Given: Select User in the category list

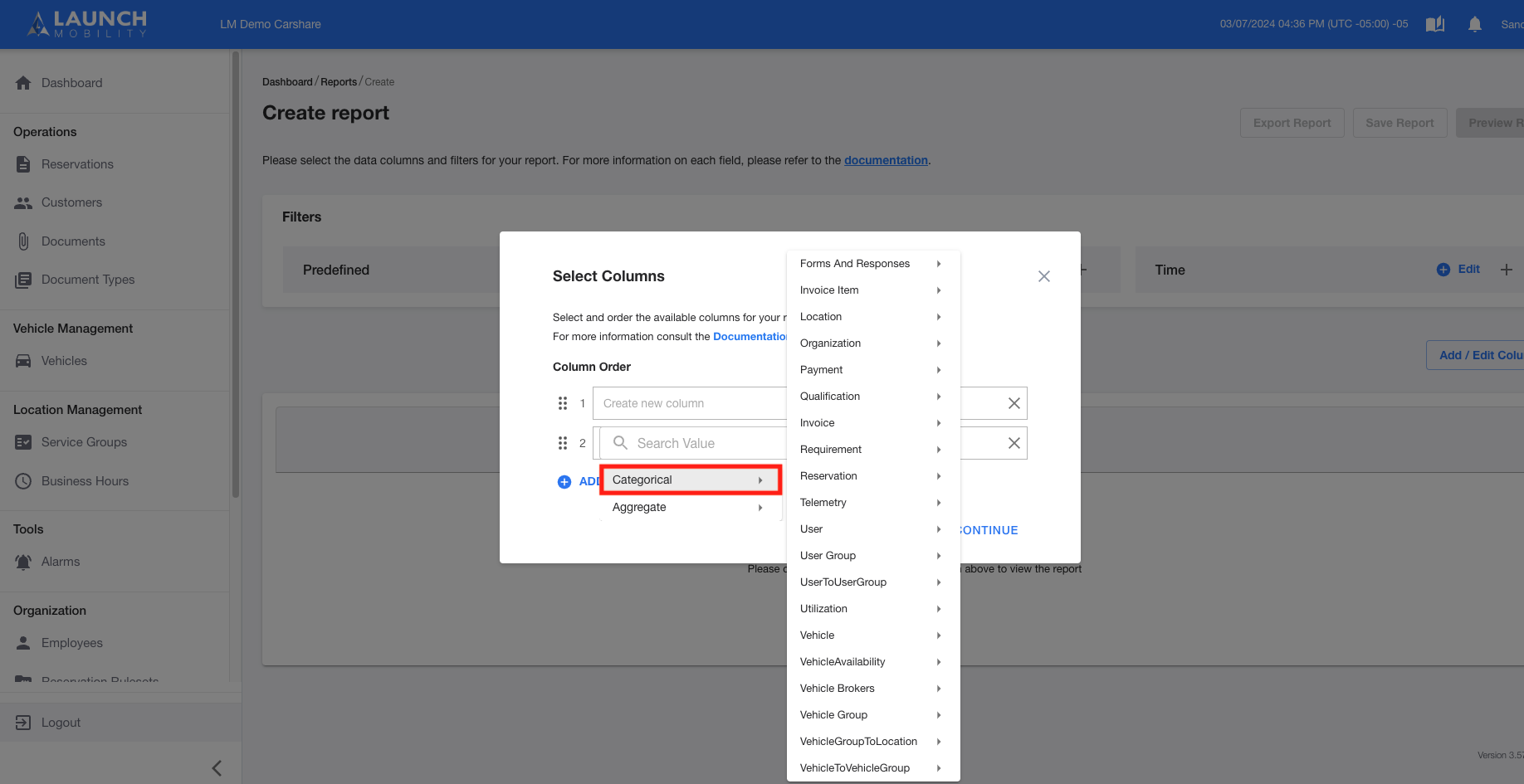Looking at the screenshot, I should (873, 529).
